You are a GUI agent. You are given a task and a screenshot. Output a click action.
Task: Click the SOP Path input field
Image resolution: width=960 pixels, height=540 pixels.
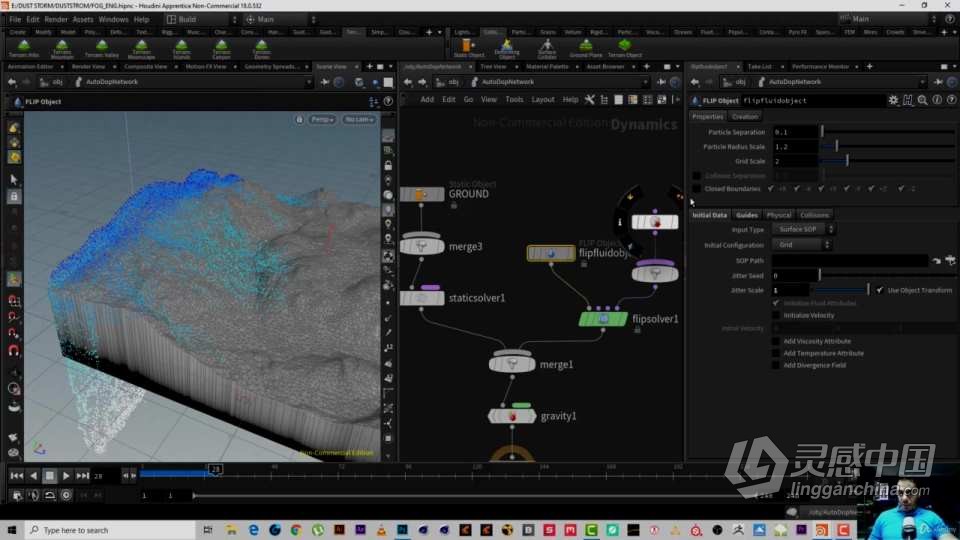tap(850, 260)
